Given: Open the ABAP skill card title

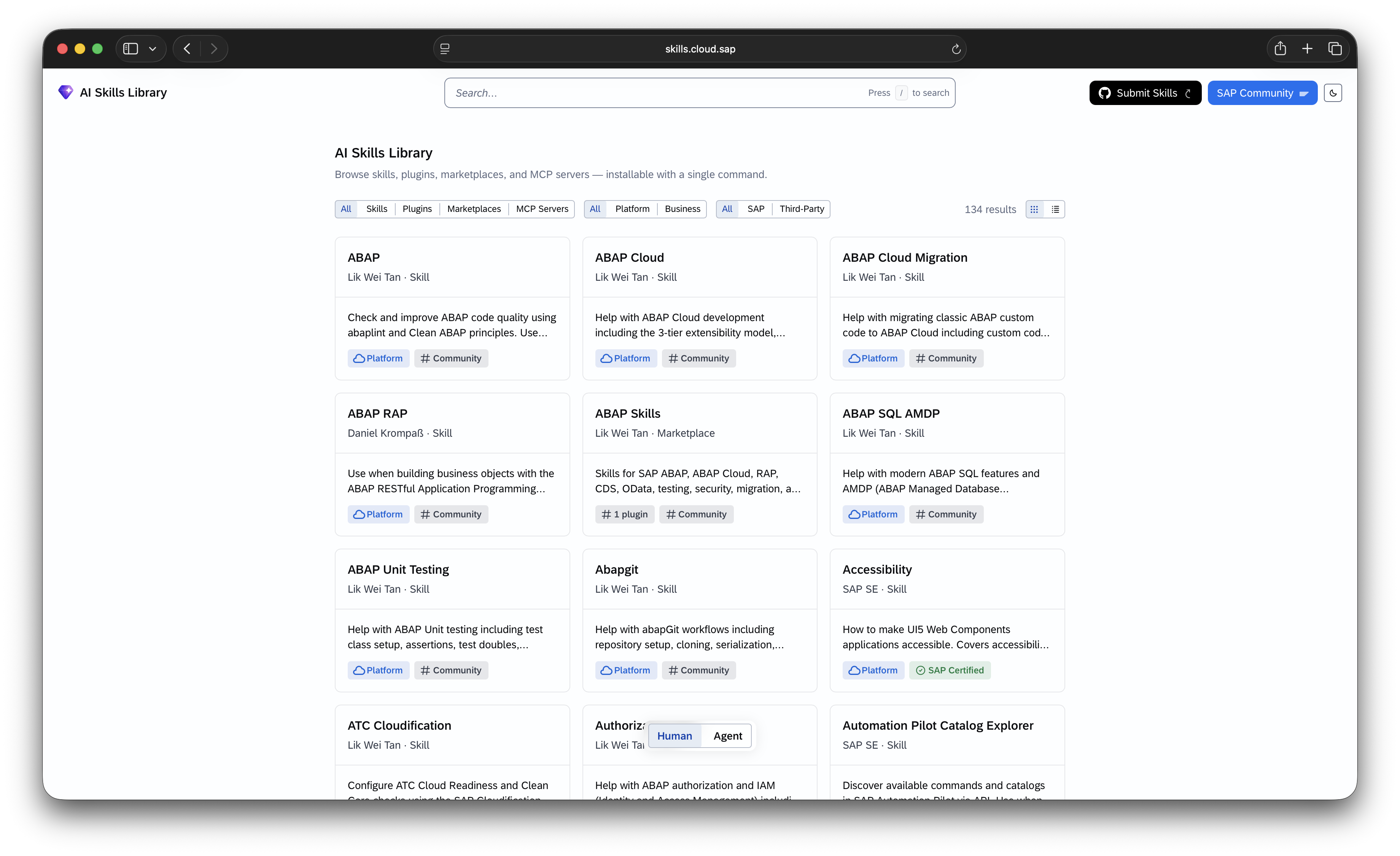Looking at the screenshot, I should 364,257.
